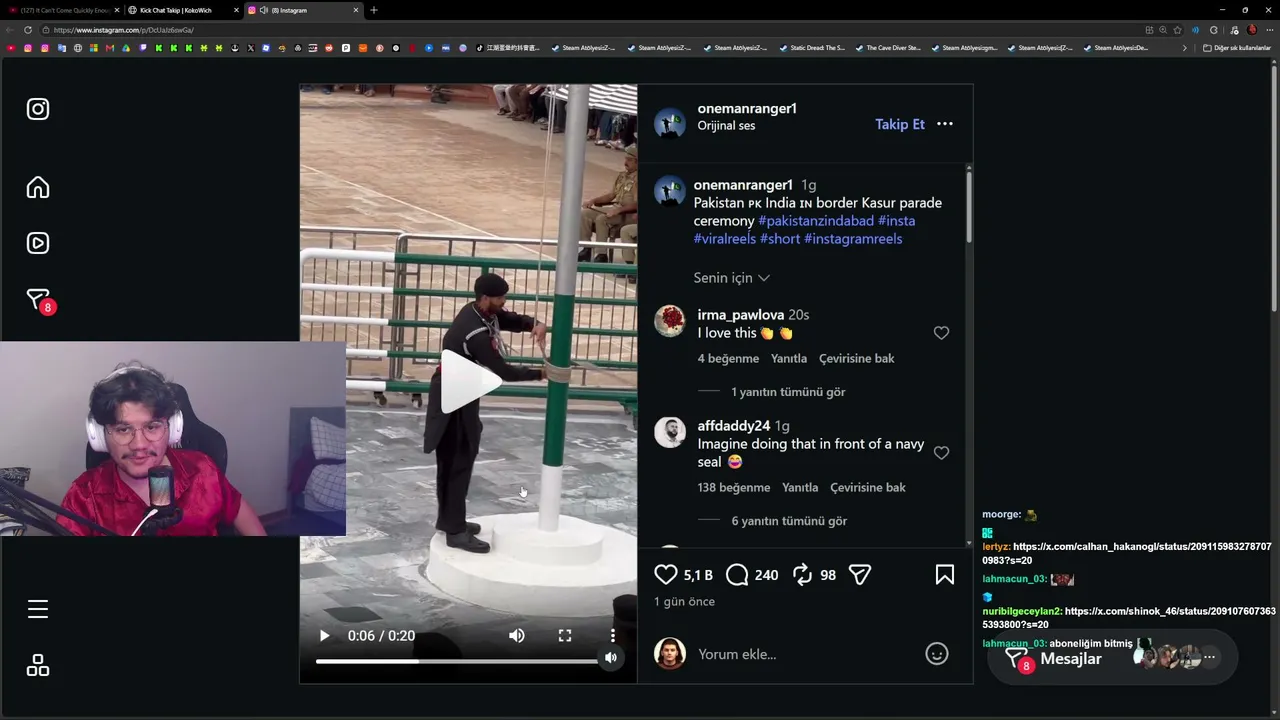Show more bookmarks with the overflow chevron

click(1185, 48)
